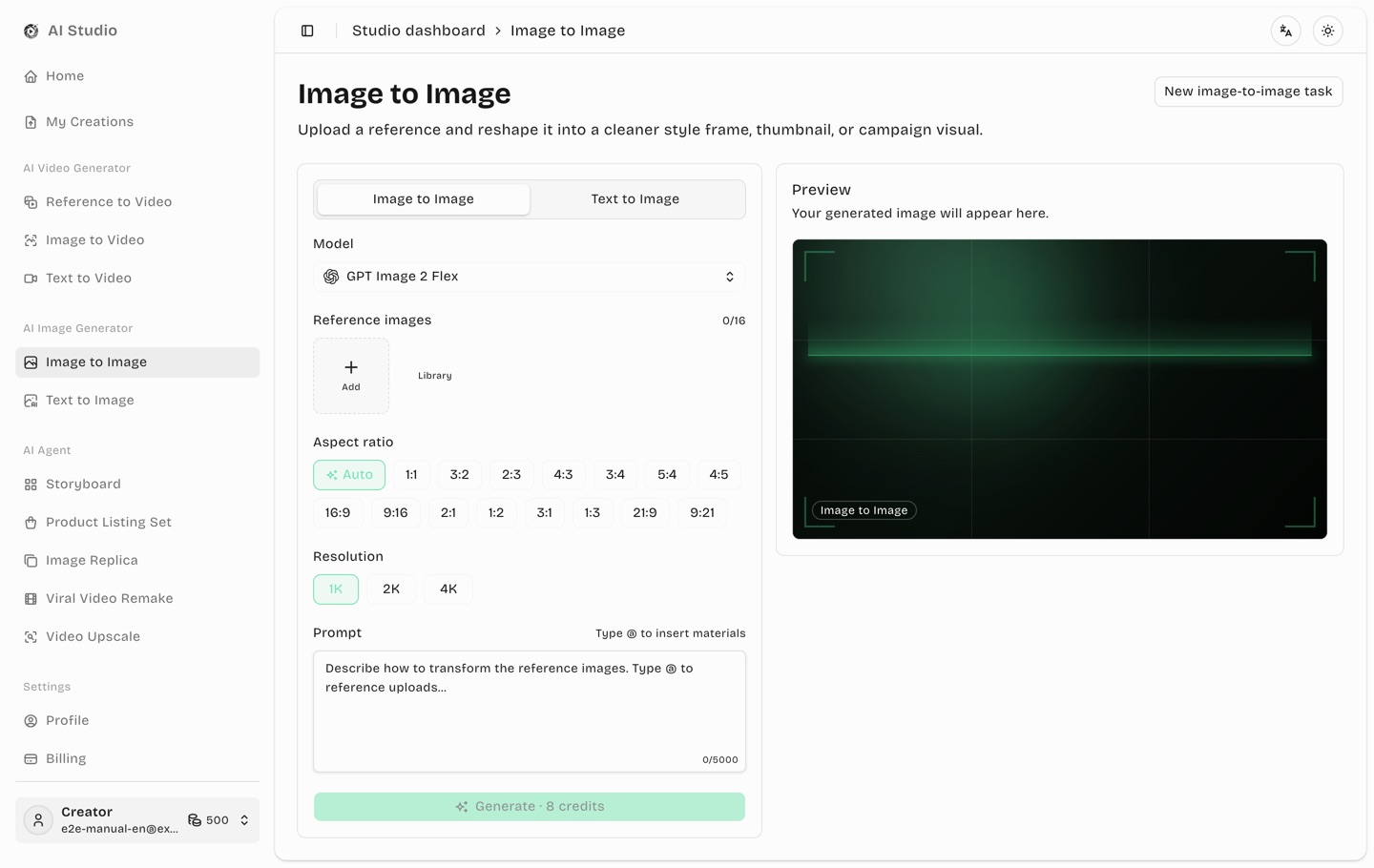Click the Type @ to insert materials hint
Viewport: 1374px width, 868px height.
(671, 633)
